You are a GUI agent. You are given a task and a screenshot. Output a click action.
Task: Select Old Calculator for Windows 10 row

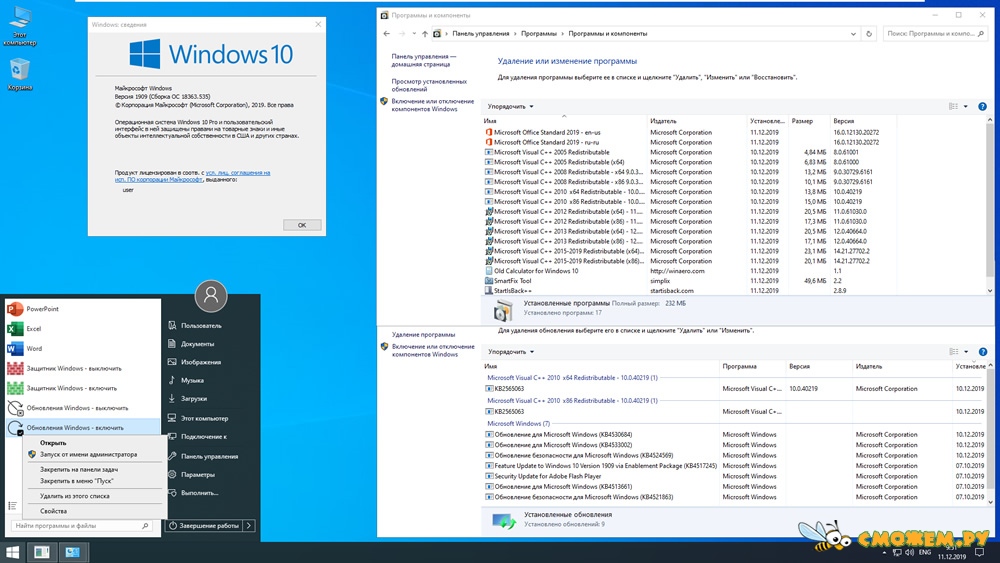(536, 271)
